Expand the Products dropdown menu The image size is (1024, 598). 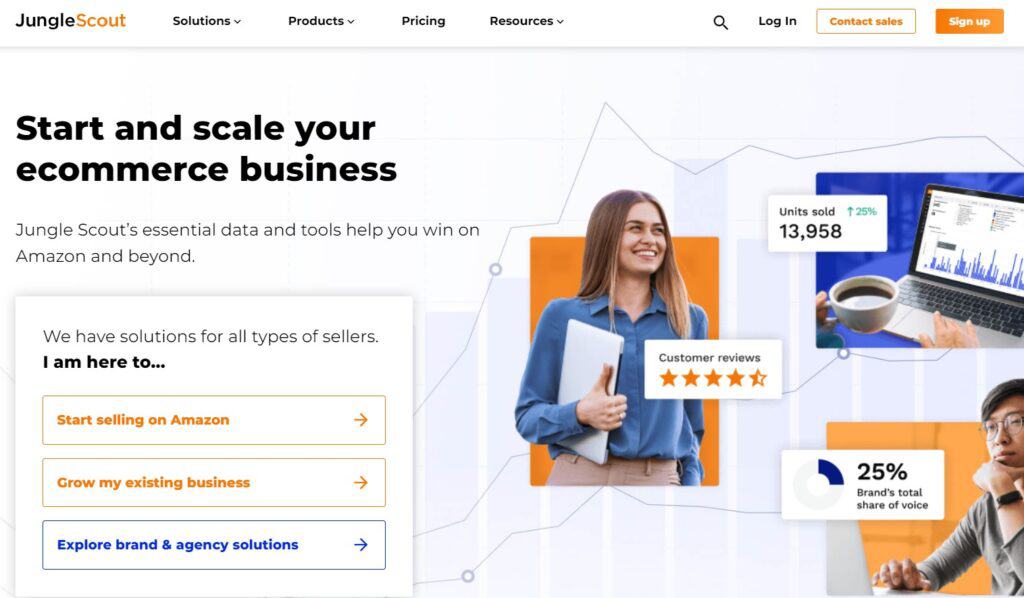pos(321,21)
